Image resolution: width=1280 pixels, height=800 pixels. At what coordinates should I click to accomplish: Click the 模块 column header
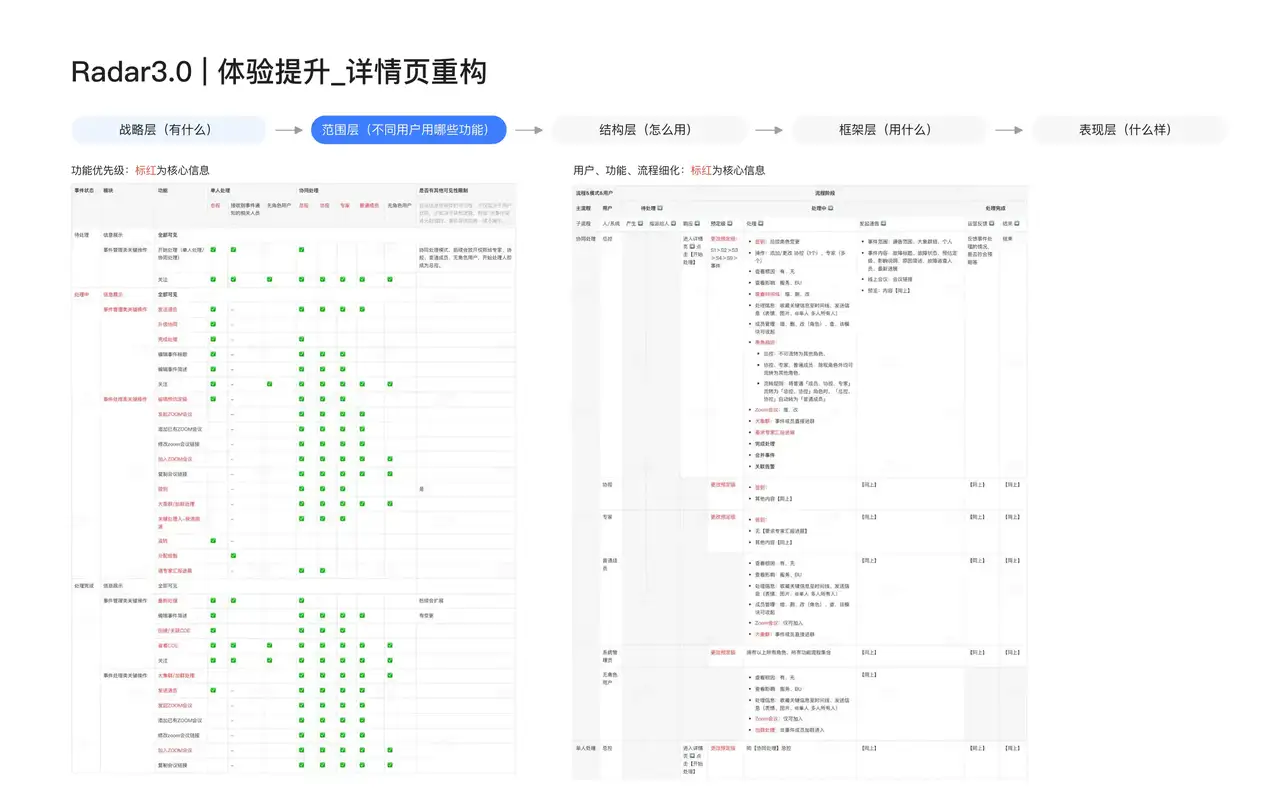pos(108,190)
